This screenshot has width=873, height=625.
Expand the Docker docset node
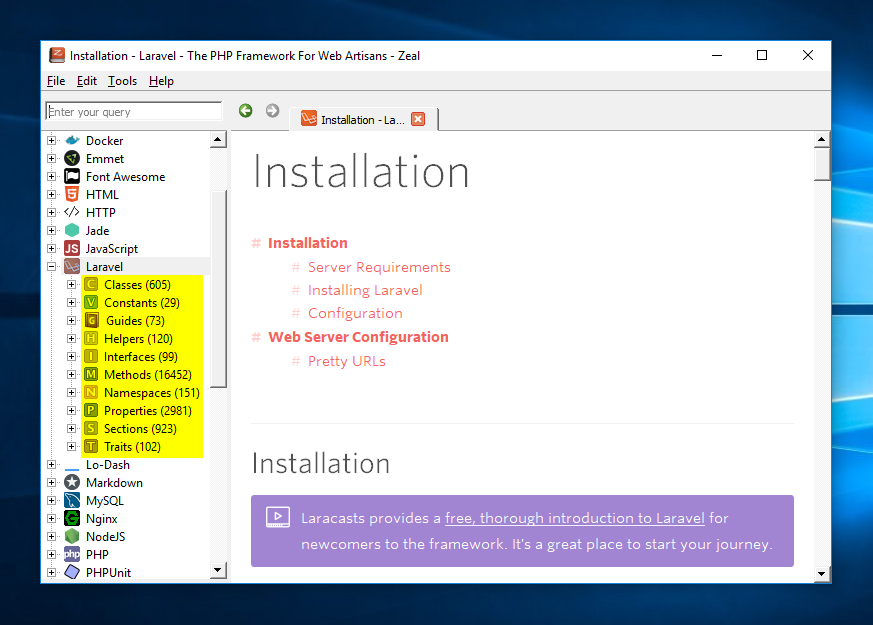52,140
